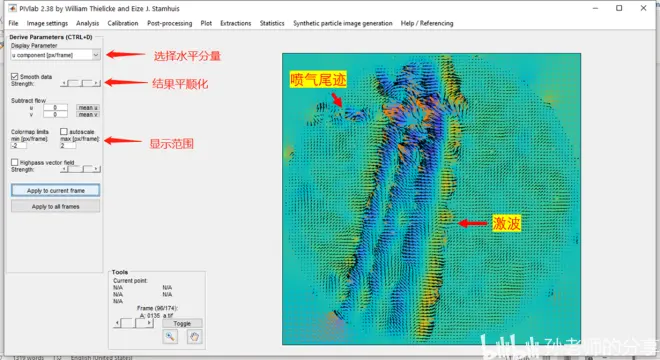Viewport: 660px width, 360px height.
Task: Click frame slider right arrow
Action: click(149, 323)
